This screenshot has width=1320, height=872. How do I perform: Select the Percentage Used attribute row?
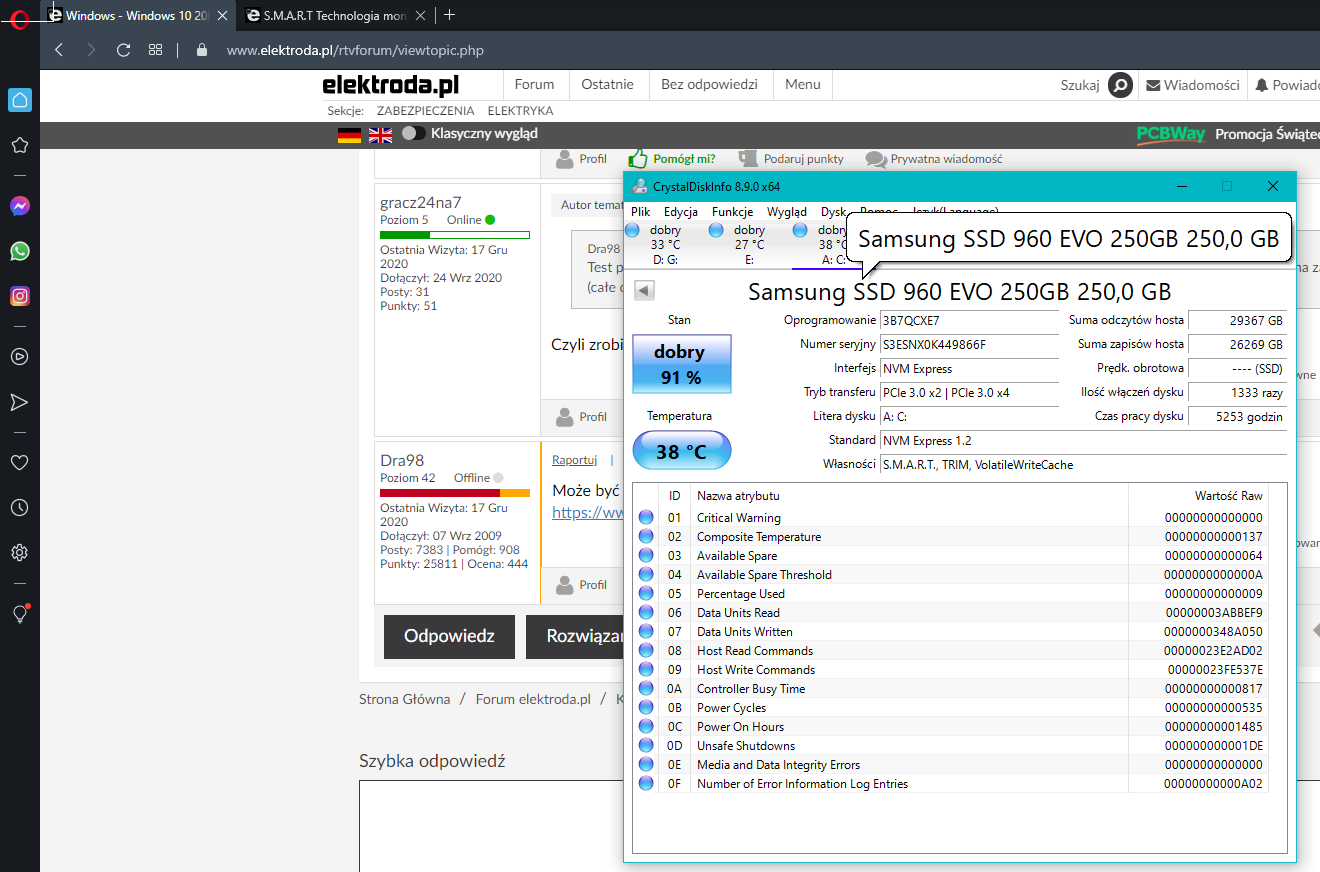coord(952,593)
